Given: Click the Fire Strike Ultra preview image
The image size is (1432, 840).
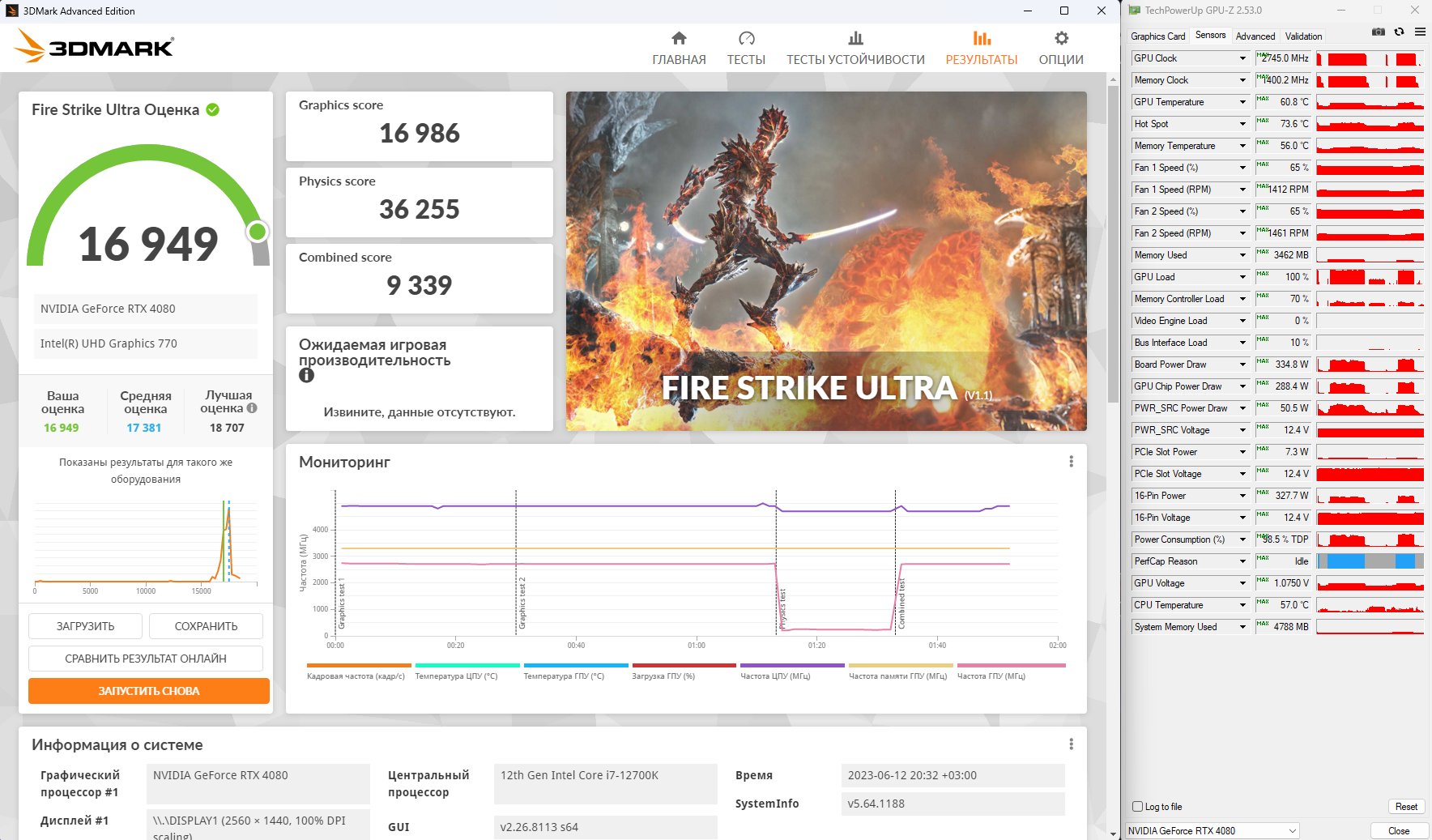Looking at the screenshot, I should 826,261.
